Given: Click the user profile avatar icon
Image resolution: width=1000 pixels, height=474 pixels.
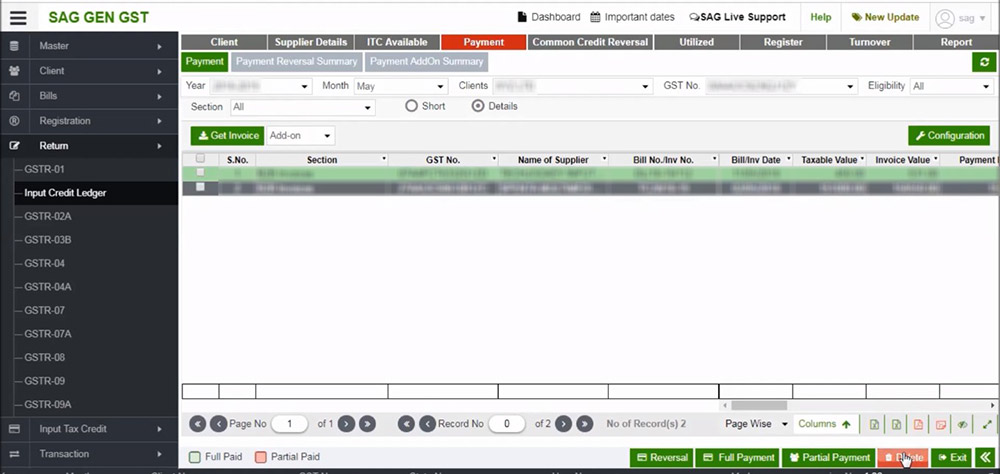Looking at the screenshot, I should (x=945, y=18).
